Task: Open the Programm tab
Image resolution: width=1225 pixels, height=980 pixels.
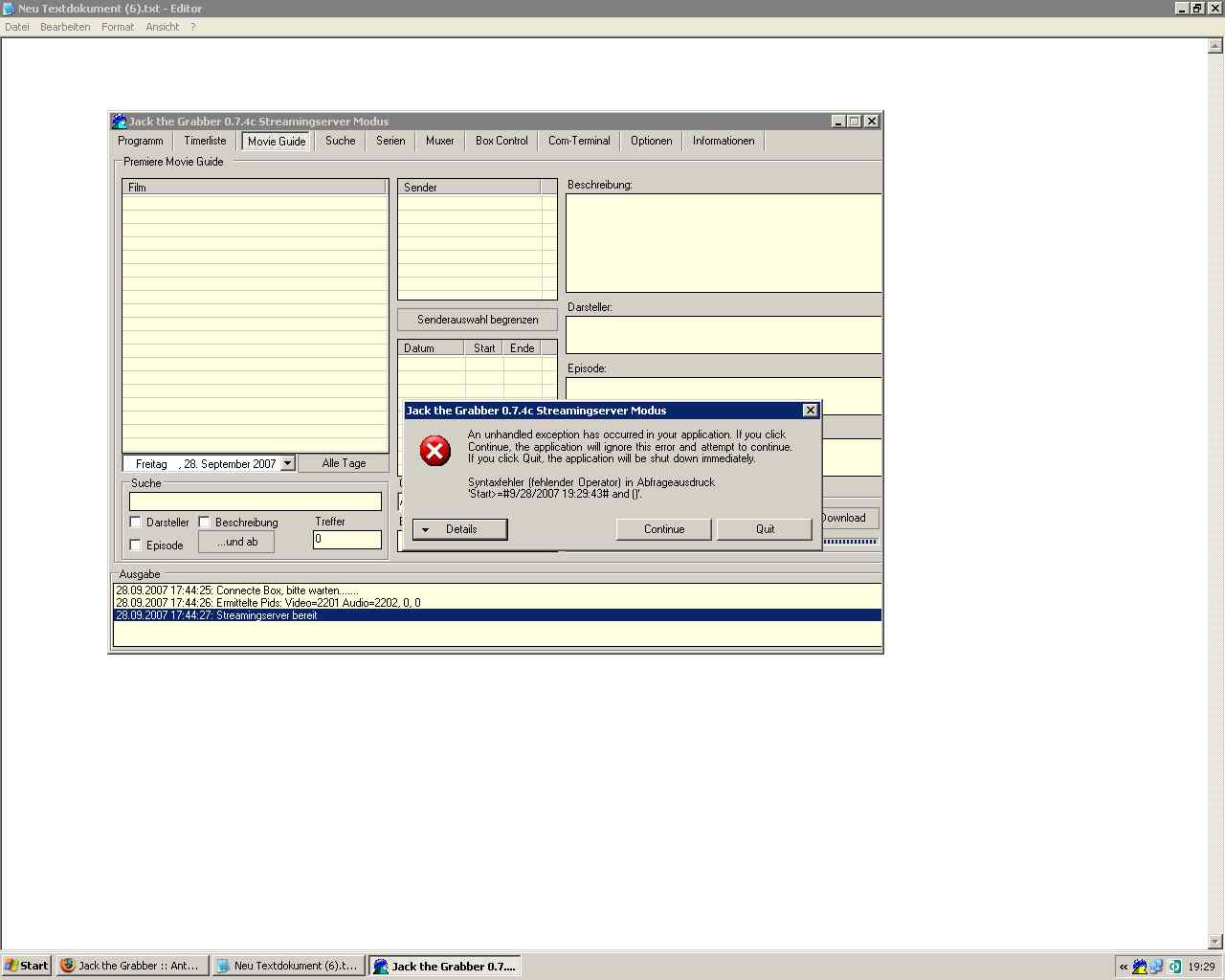Action: (x=141, y=141)
